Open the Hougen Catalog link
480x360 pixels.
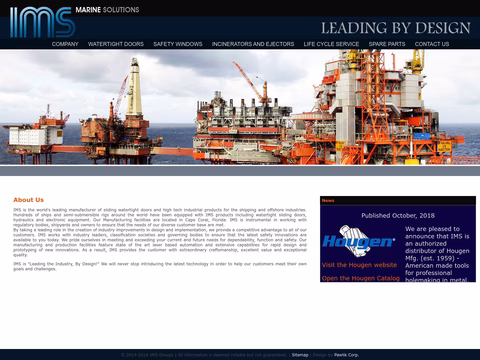pyautogui.click(x=361, y=278)
